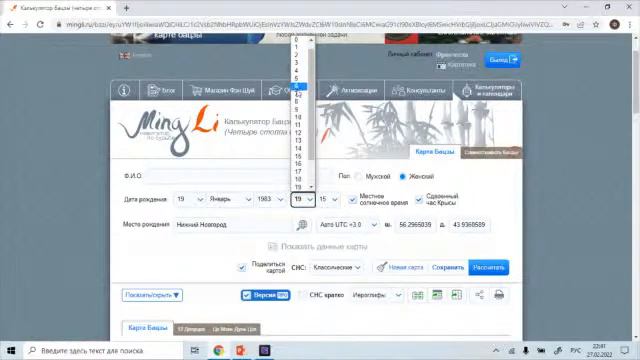Click the hour list scrollbar up arrow

click(311, 40)
